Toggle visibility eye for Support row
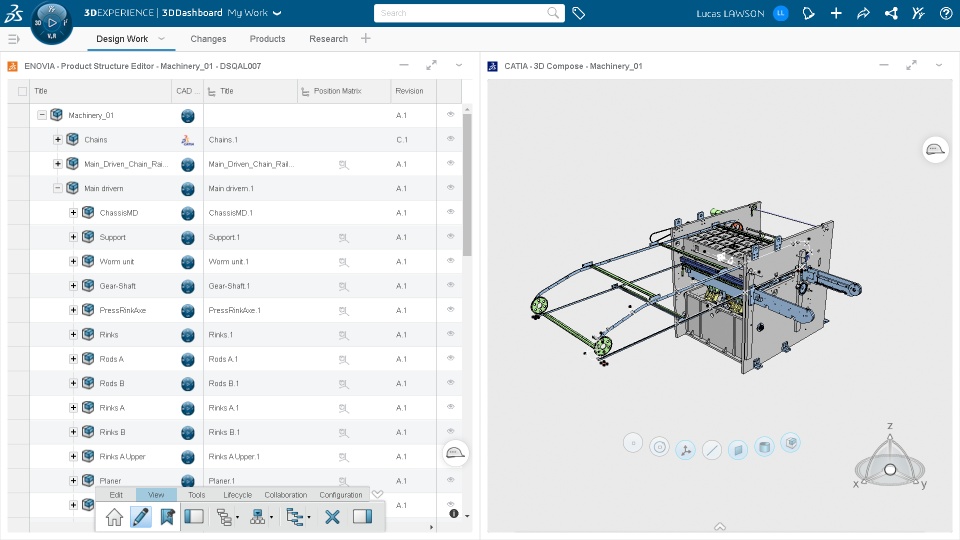 (x=451, y=236)
